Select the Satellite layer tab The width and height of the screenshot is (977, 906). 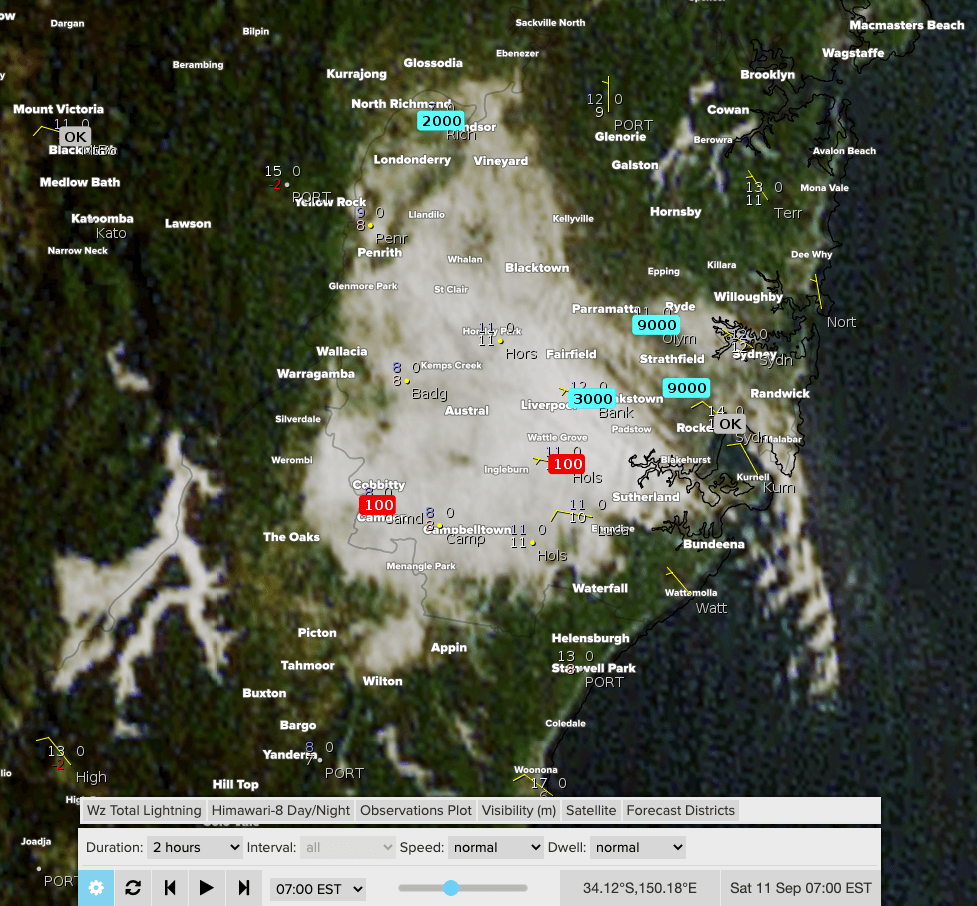click(x=591, y=810)
